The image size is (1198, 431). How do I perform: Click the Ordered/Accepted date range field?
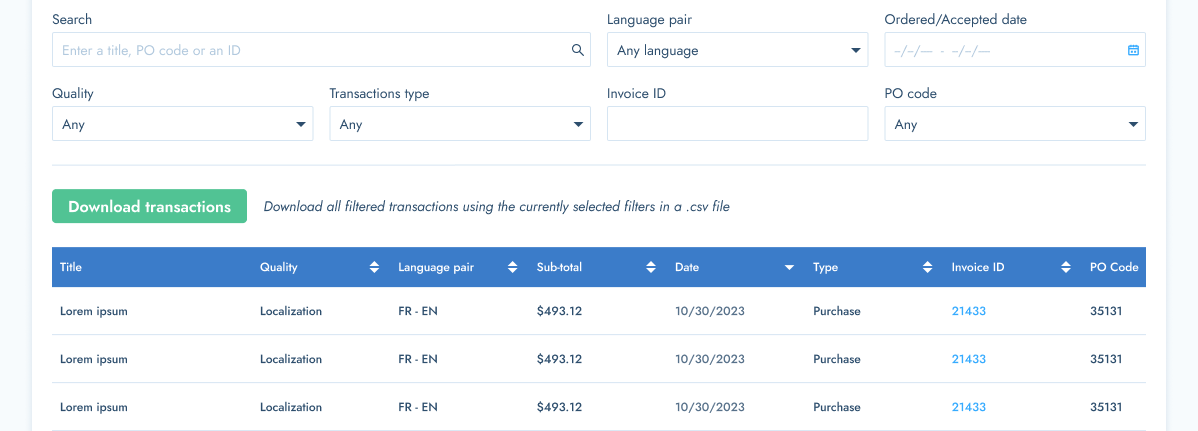coord(1015,50)
